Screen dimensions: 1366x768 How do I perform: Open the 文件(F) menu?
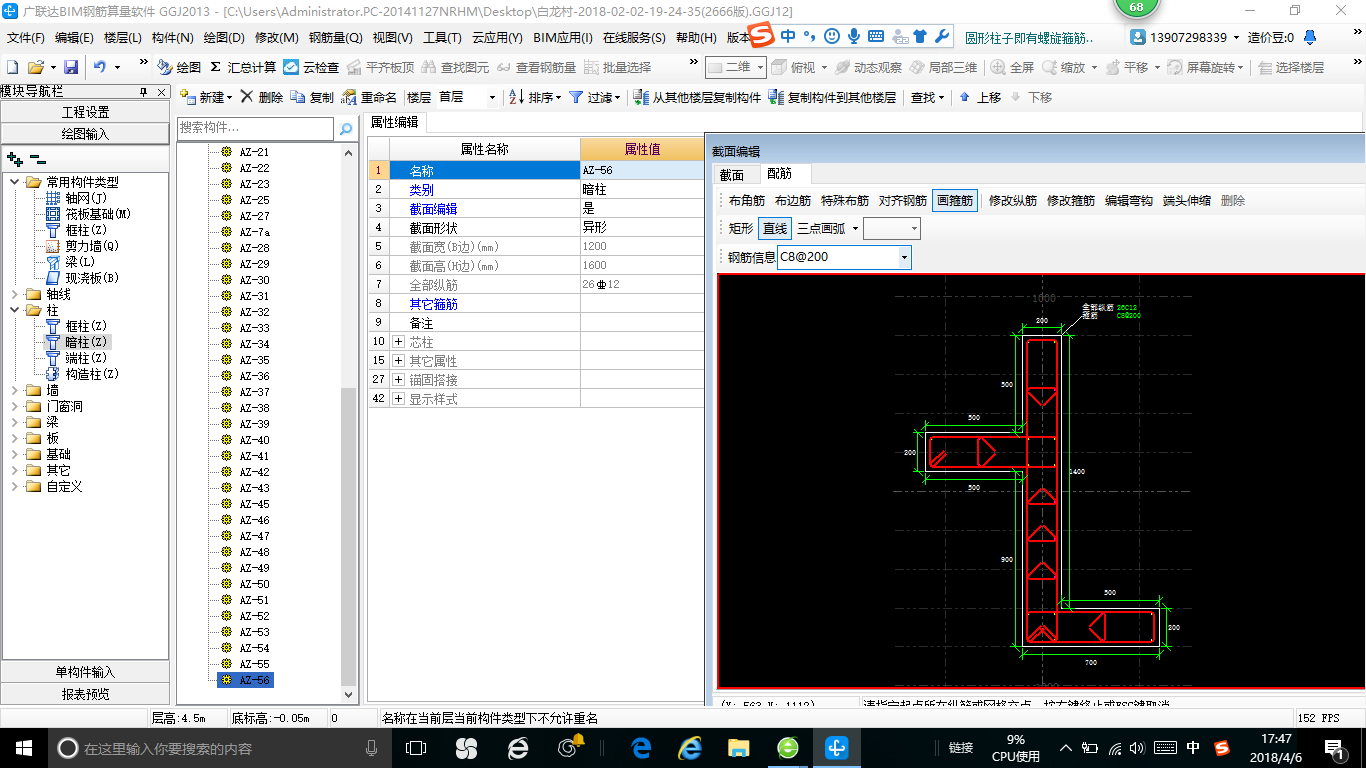[x=26, y=38]
